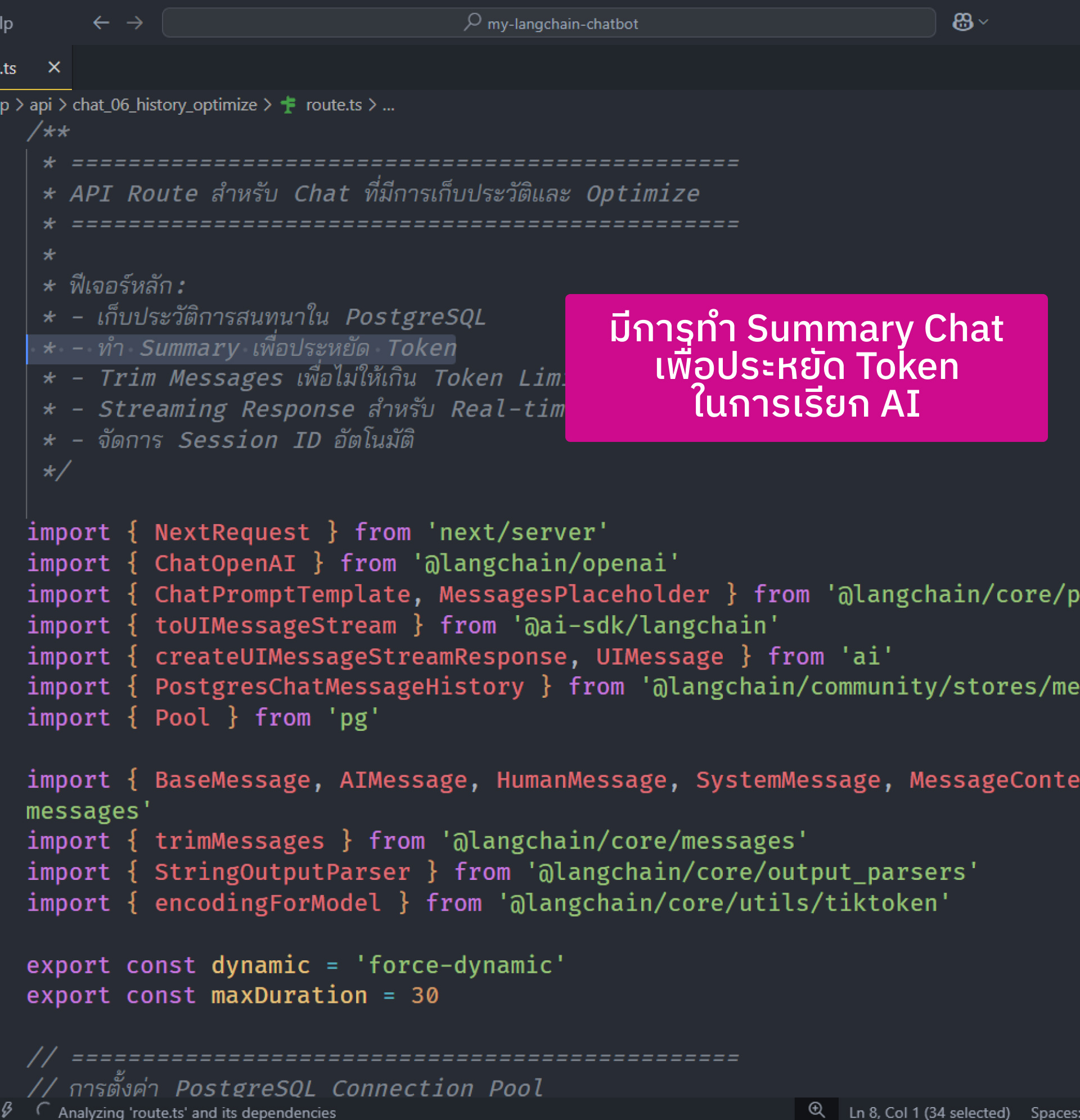Click the 'force-dynamic' string value
Image resolution: width=1080 pixels, height=1120 pixels.
[460, 965]
